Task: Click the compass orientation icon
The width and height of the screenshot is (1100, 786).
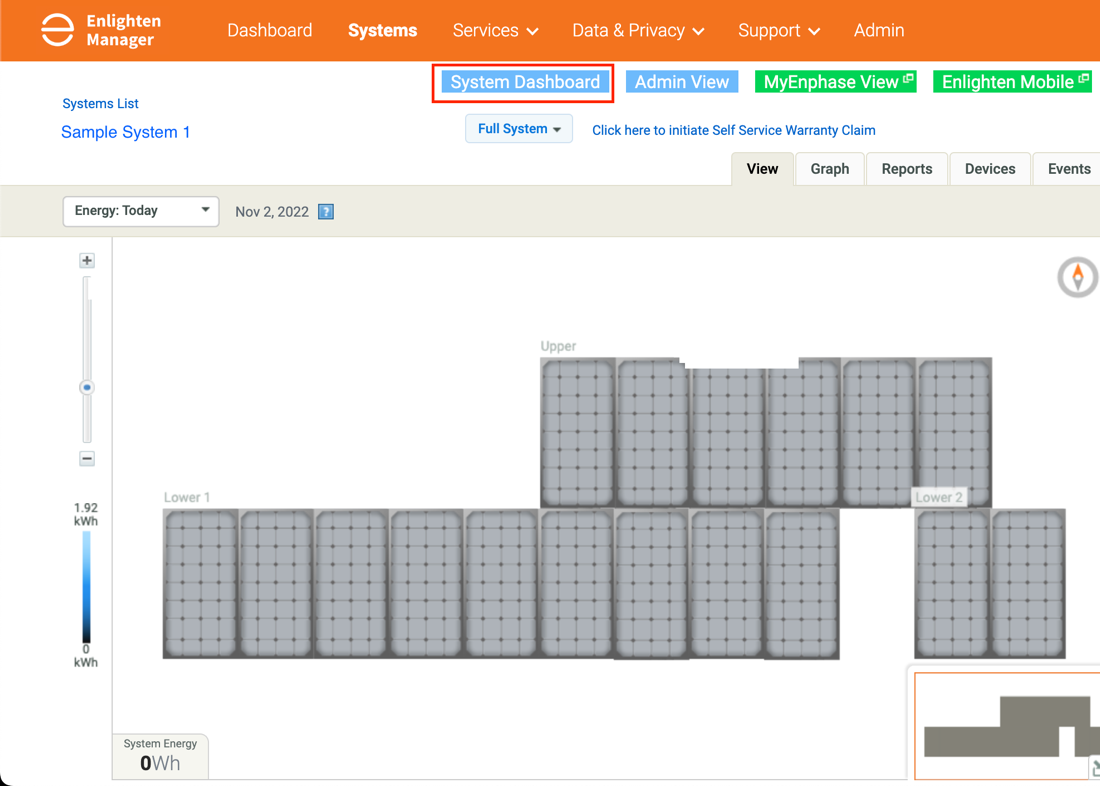Action: [1077, 277]
